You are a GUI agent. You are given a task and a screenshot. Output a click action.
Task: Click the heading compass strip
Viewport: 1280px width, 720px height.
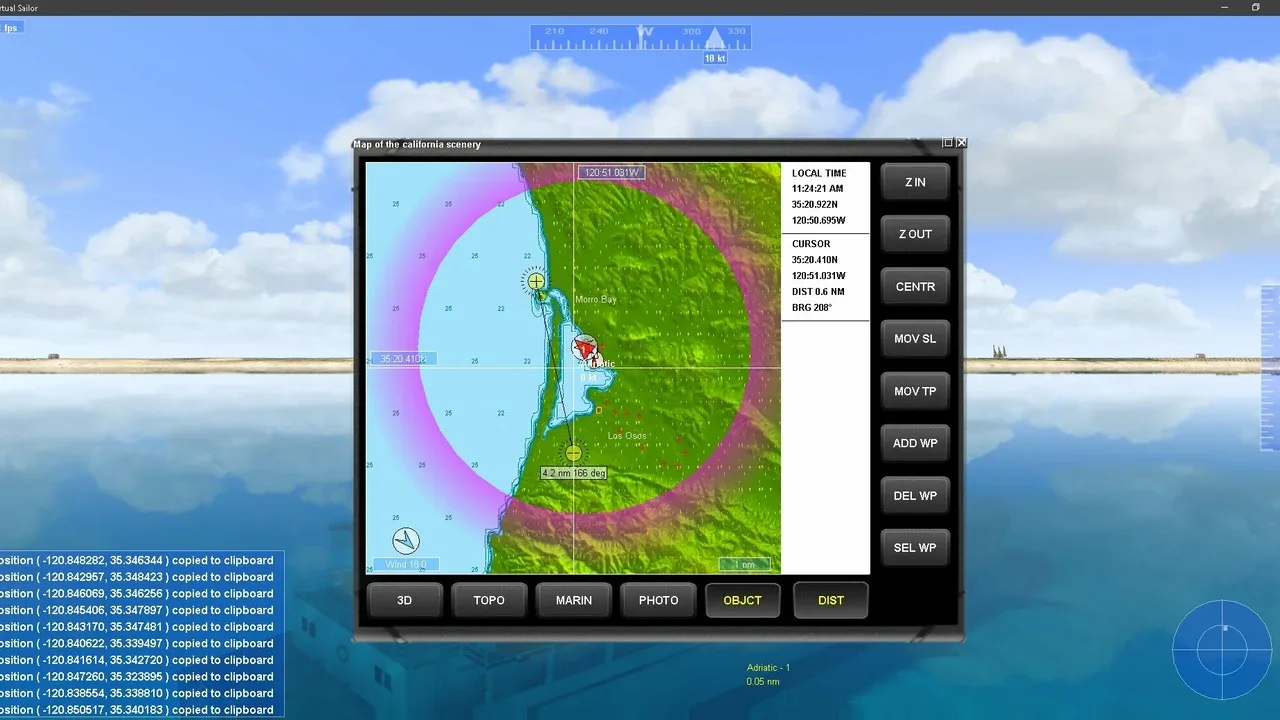pos(640,36)
